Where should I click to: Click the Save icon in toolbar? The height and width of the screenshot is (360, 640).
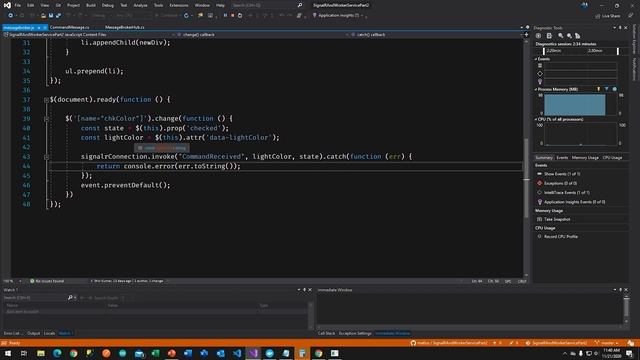point(51,16)
